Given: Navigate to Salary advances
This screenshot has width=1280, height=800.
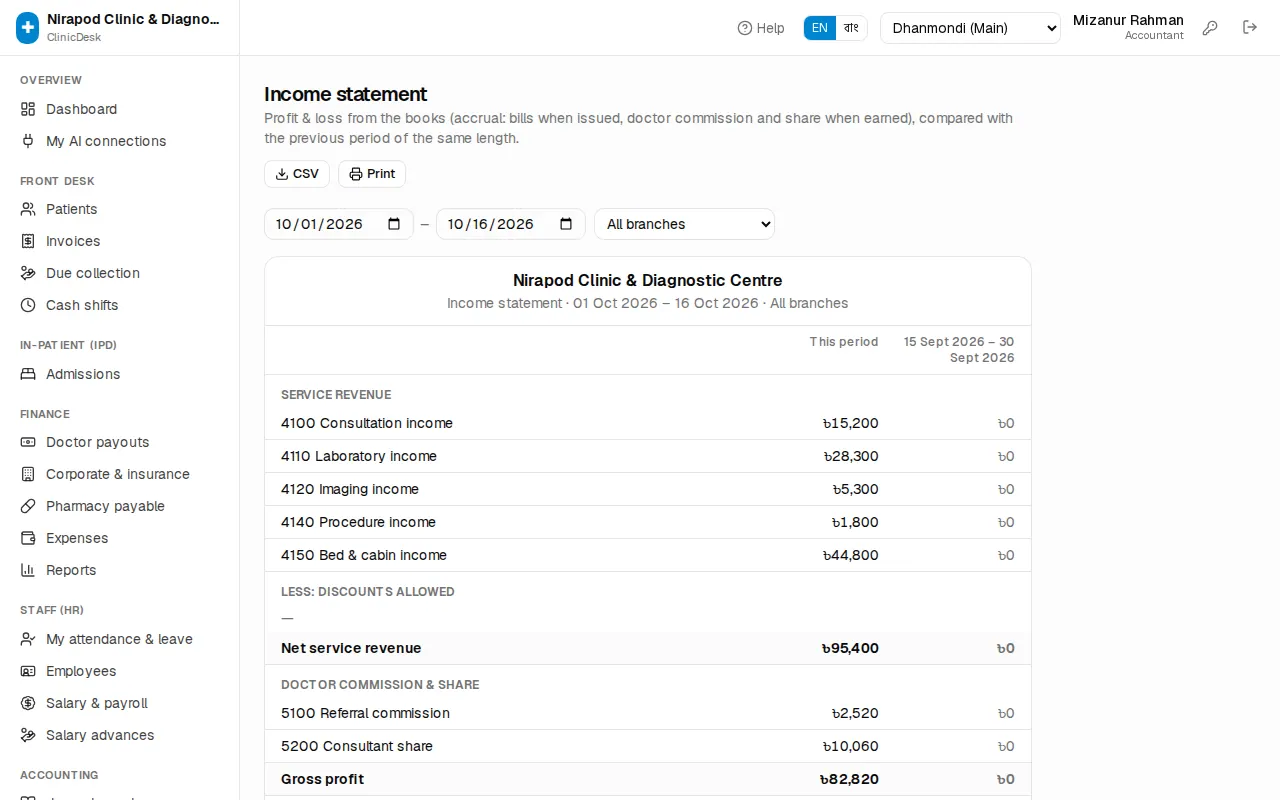Looking at the screenshot, I should pyautogui.click(x=120, y=735).
